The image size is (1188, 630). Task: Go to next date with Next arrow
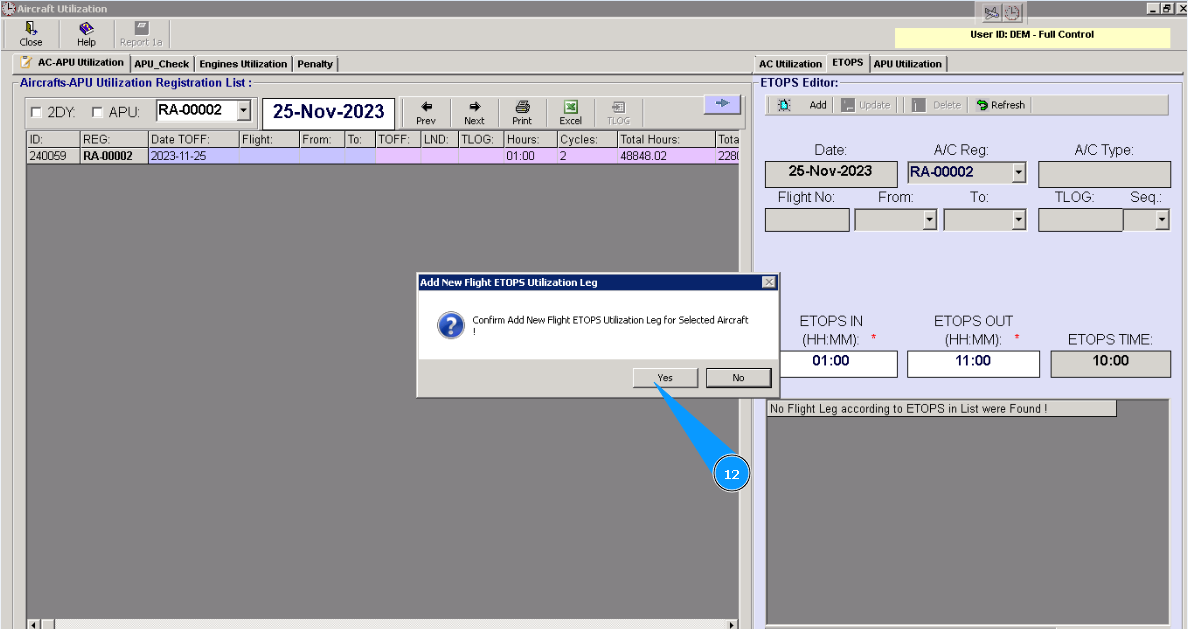pyautogui.click(x=474, y=112)
